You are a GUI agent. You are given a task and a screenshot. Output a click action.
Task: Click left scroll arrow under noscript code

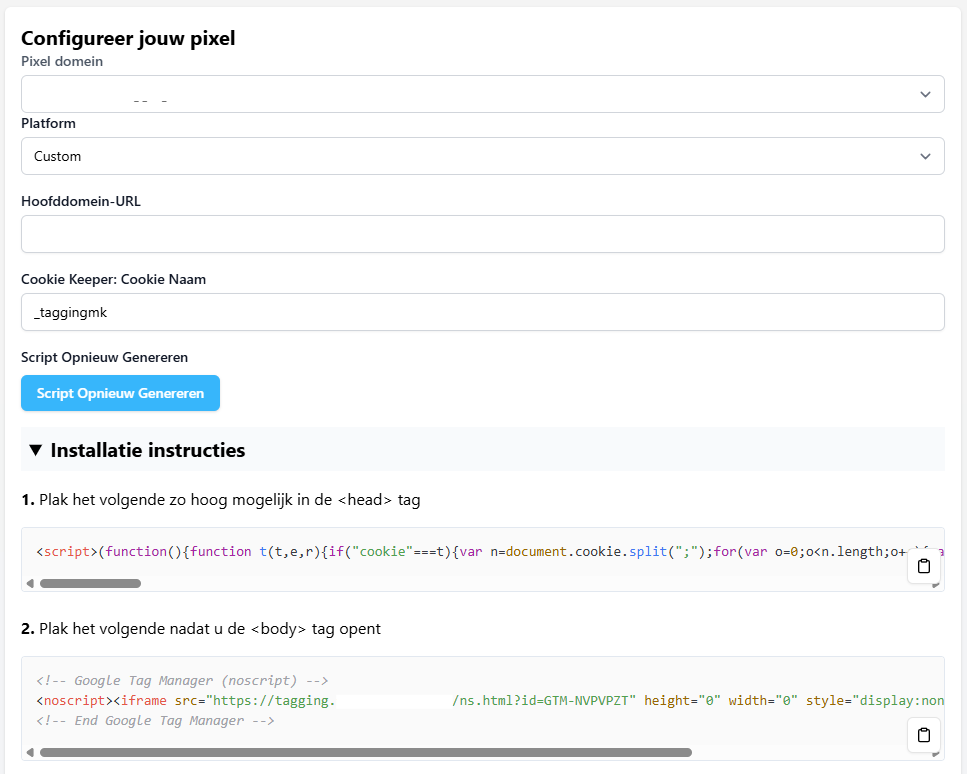(29, 752)
